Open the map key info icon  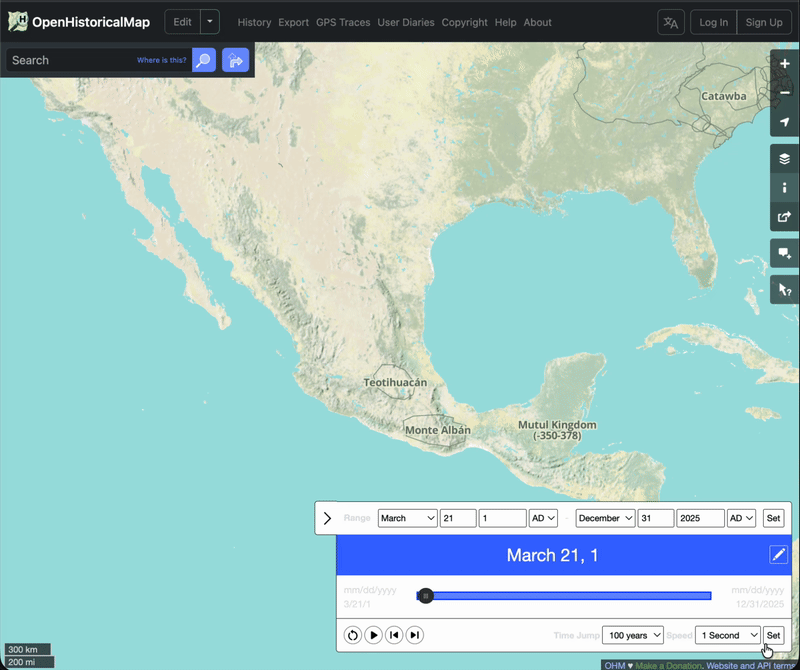(x=784, y=188)
